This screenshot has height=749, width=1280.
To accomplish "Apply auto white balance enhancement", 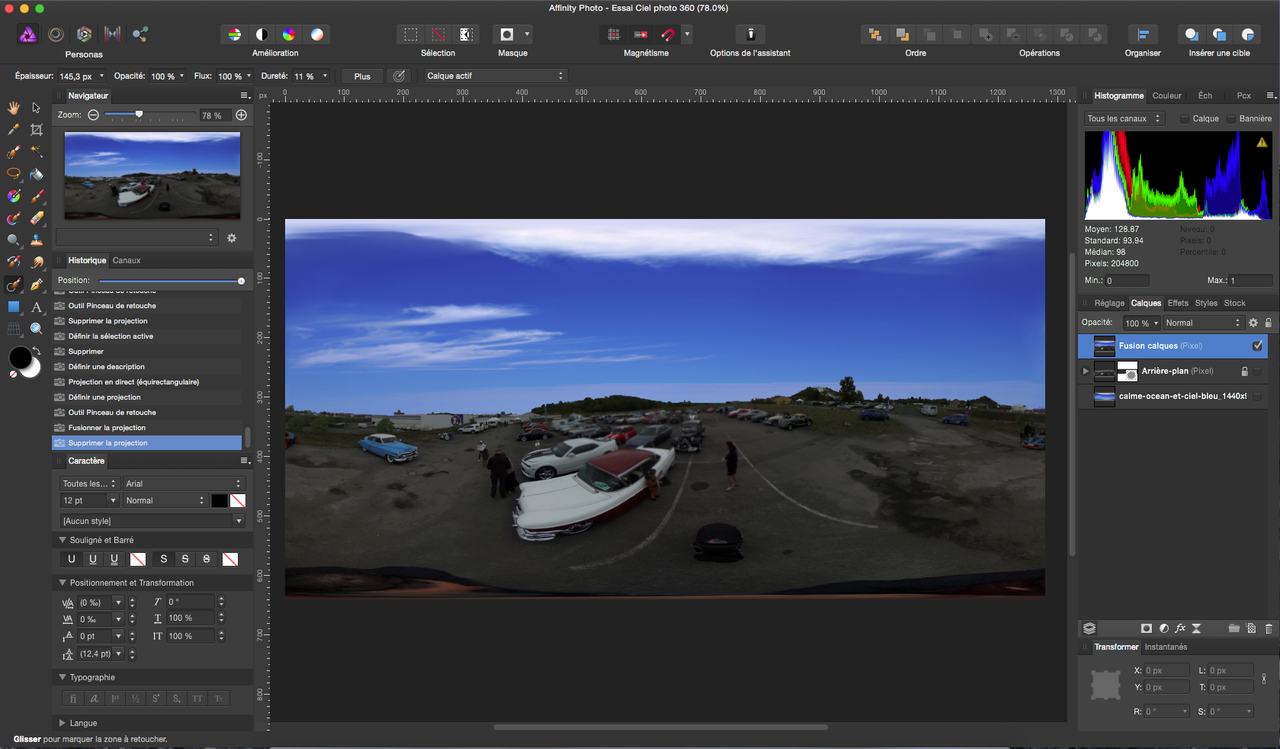I will [x=317, y=34].
